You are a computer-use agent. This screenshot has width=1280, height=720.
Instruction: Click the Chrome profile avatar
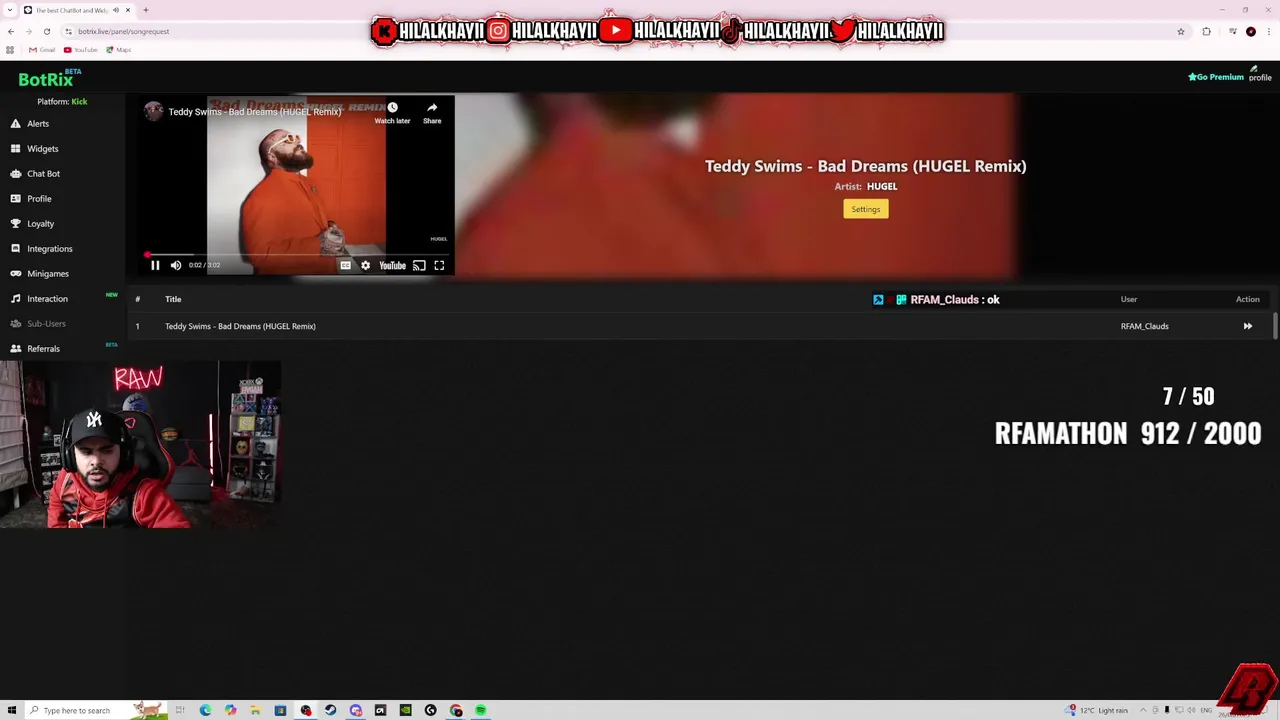(x=1250, y=31)
